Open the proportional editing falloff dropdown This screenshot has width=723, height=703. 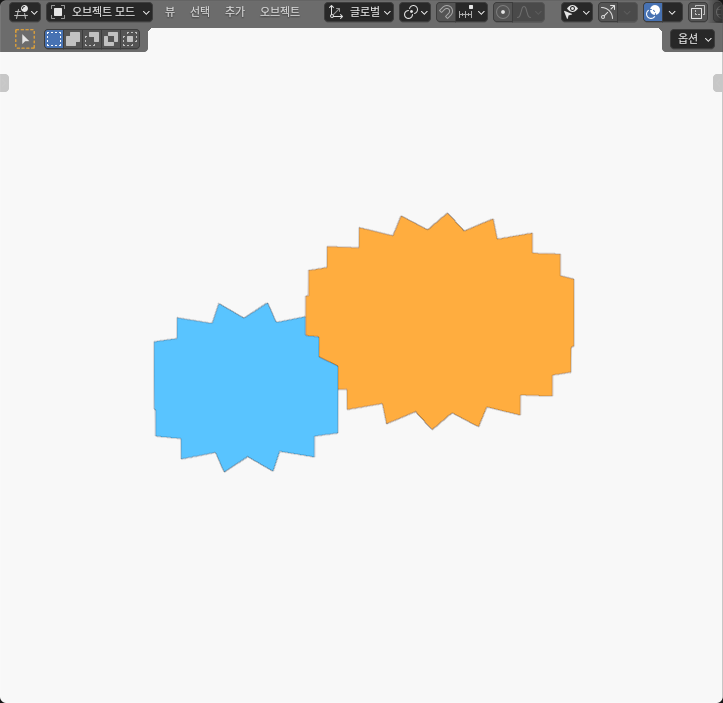coord(529,12)
